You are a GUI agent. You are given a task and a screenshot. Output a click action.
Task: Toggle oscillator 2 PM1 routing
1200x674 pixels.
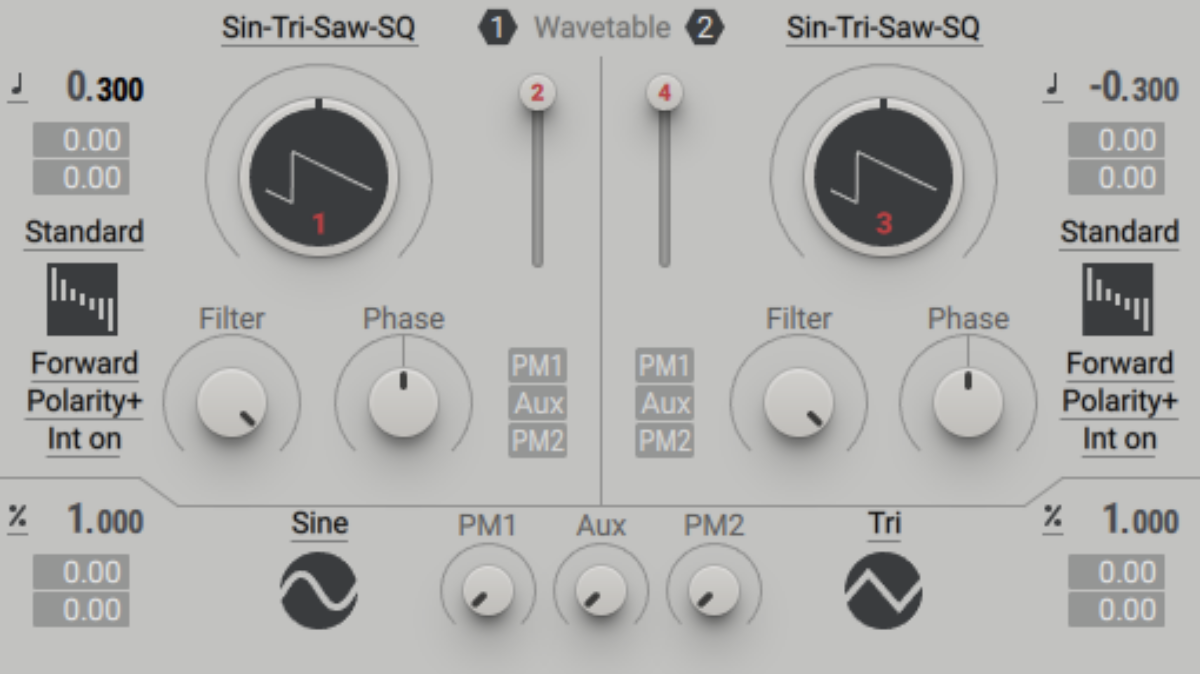[x=665, y=366]
